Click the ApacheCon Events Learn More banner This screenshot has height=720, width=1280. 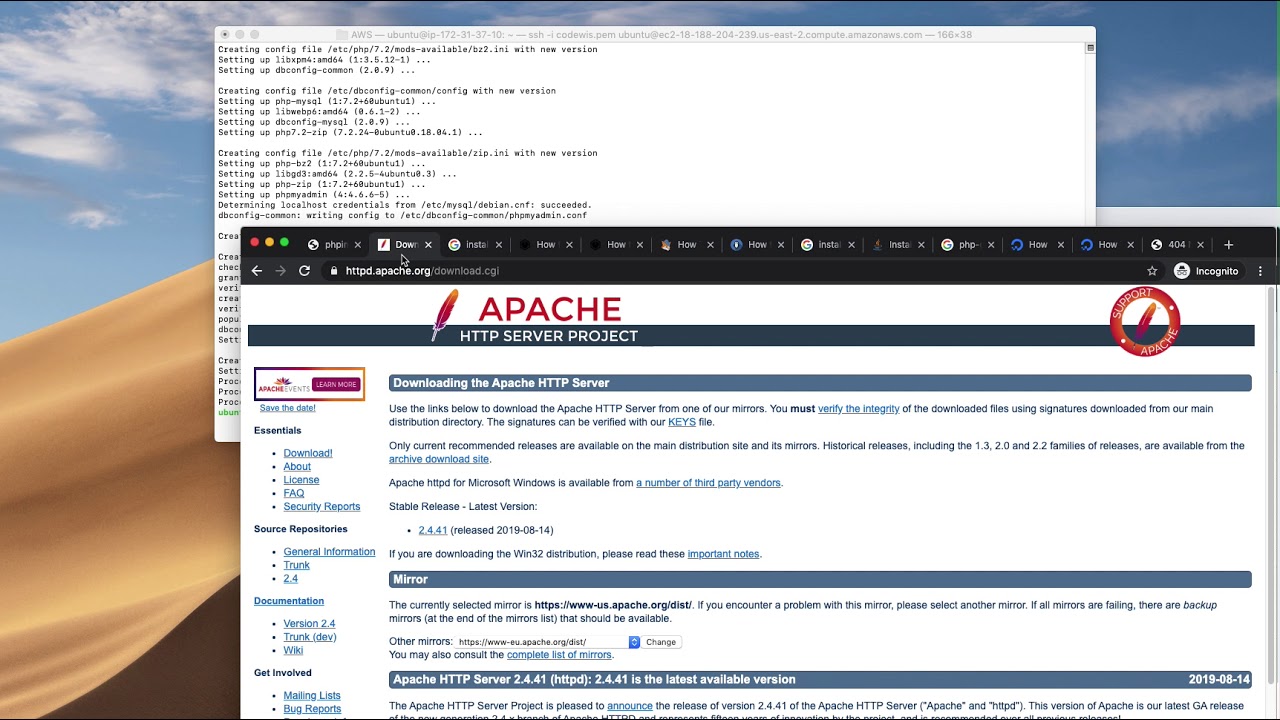pos(309,384)
